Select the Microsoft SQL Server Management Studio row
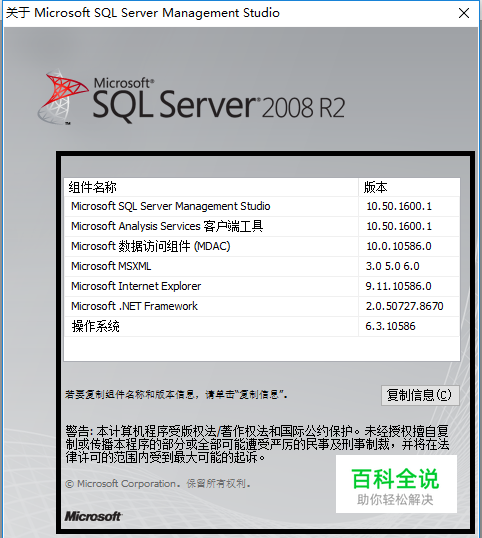The height and width of the screenshot is (538, 482). [x=262, y=206]
